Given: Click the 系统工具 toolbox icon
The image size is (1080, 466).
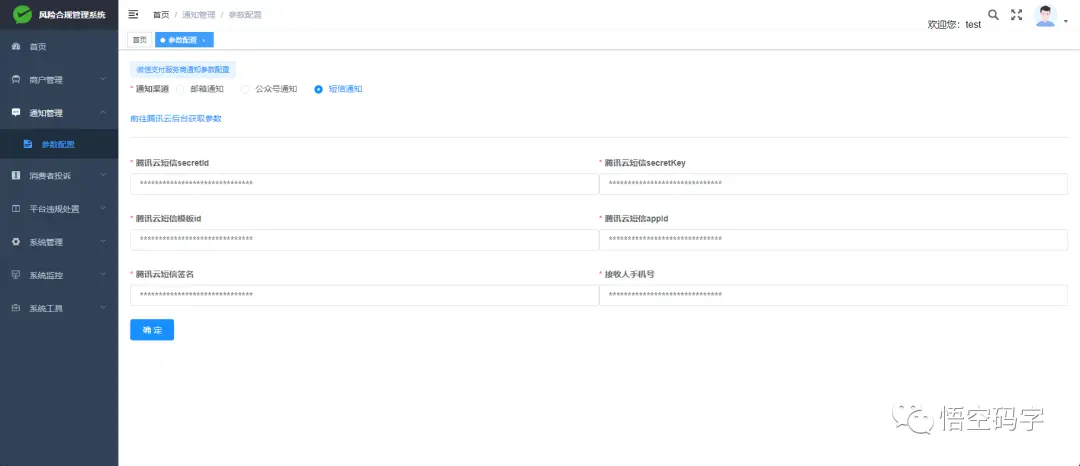Looking at the screenshot, I should pos(17,308).
